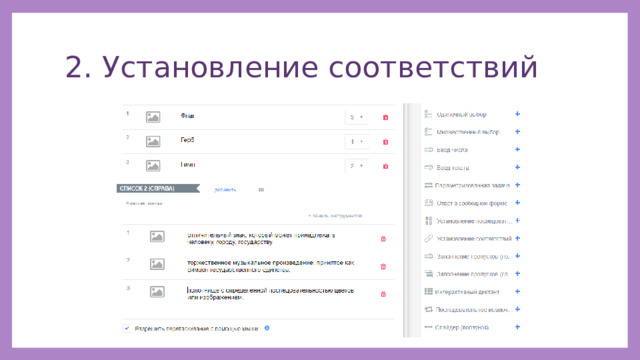Click the Гимн item text field
Screen dimensions: 640x360
pos(188,164)
